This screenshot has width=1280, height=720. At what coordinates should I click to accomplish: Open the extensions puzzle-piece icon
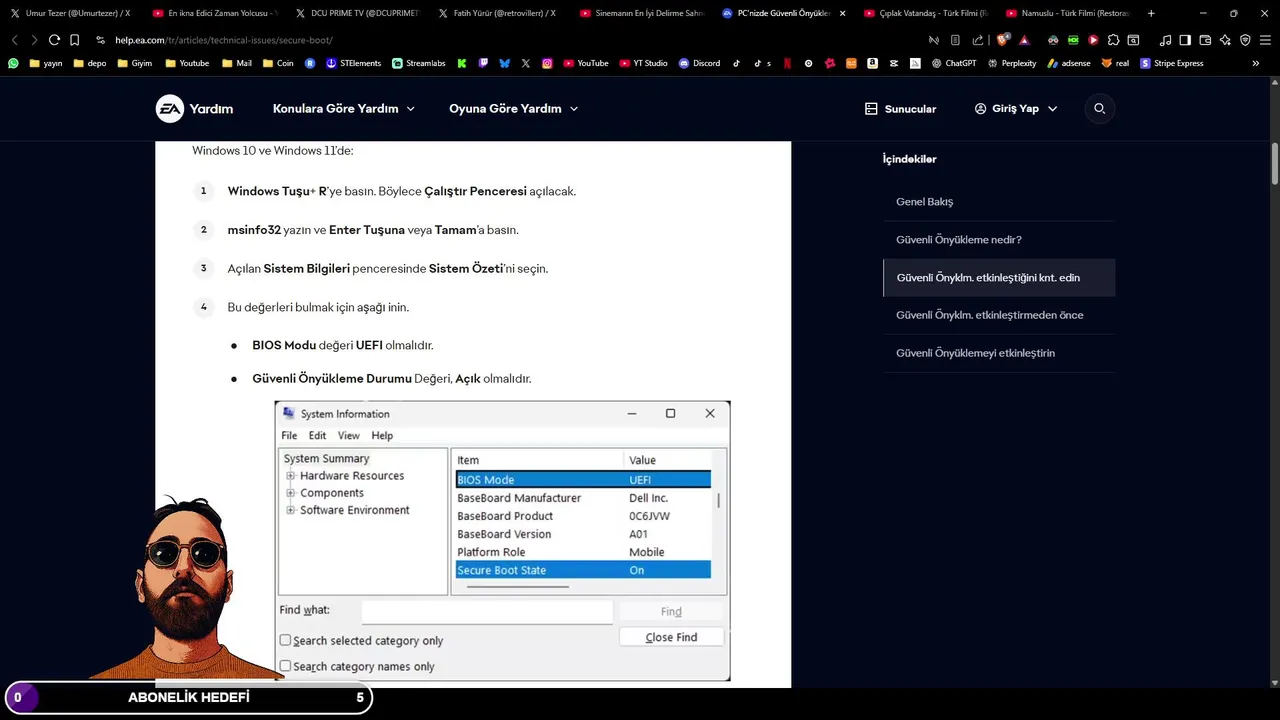point(1113,40)
